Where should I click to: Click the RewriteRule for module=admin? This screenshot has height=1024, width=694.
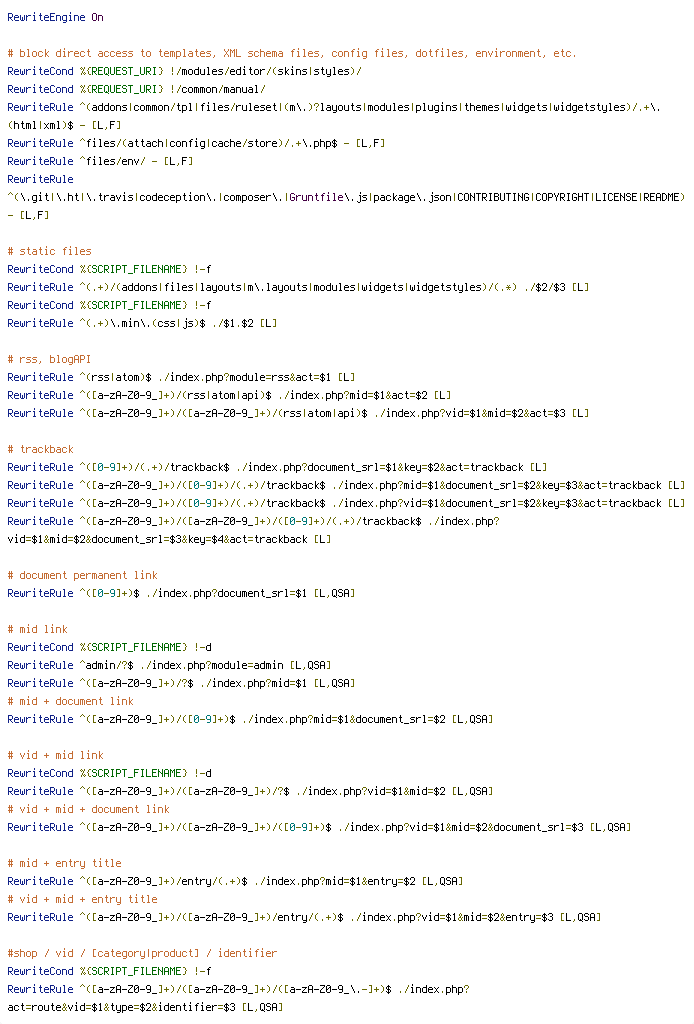click(x=170, y=665)
